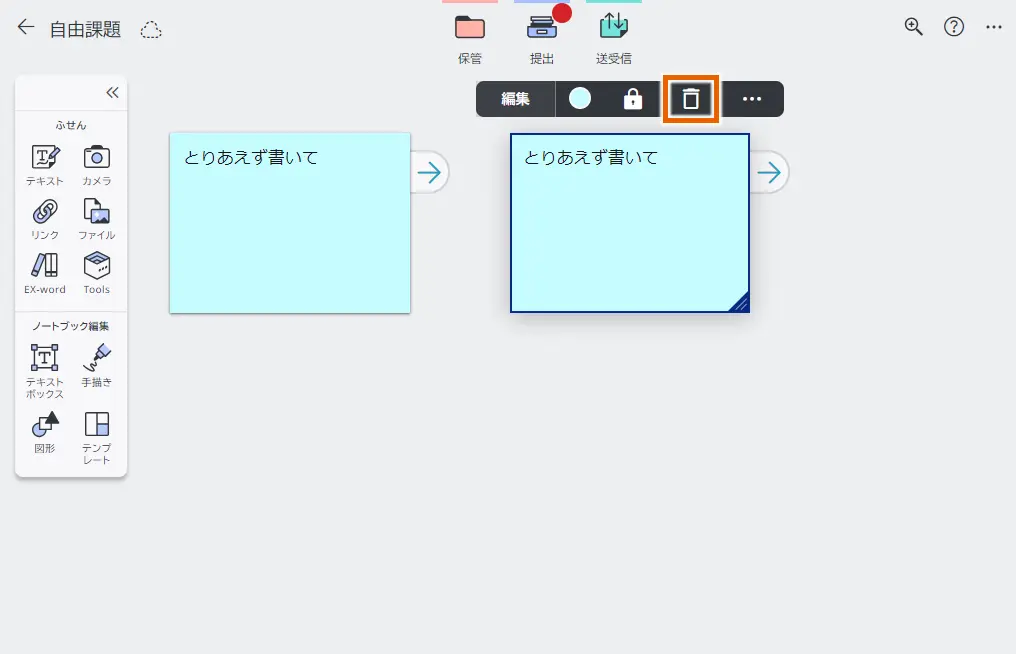Select the リンク insertion tool
This screenshot has height=654, width=1016.
(x=44, y=218)
